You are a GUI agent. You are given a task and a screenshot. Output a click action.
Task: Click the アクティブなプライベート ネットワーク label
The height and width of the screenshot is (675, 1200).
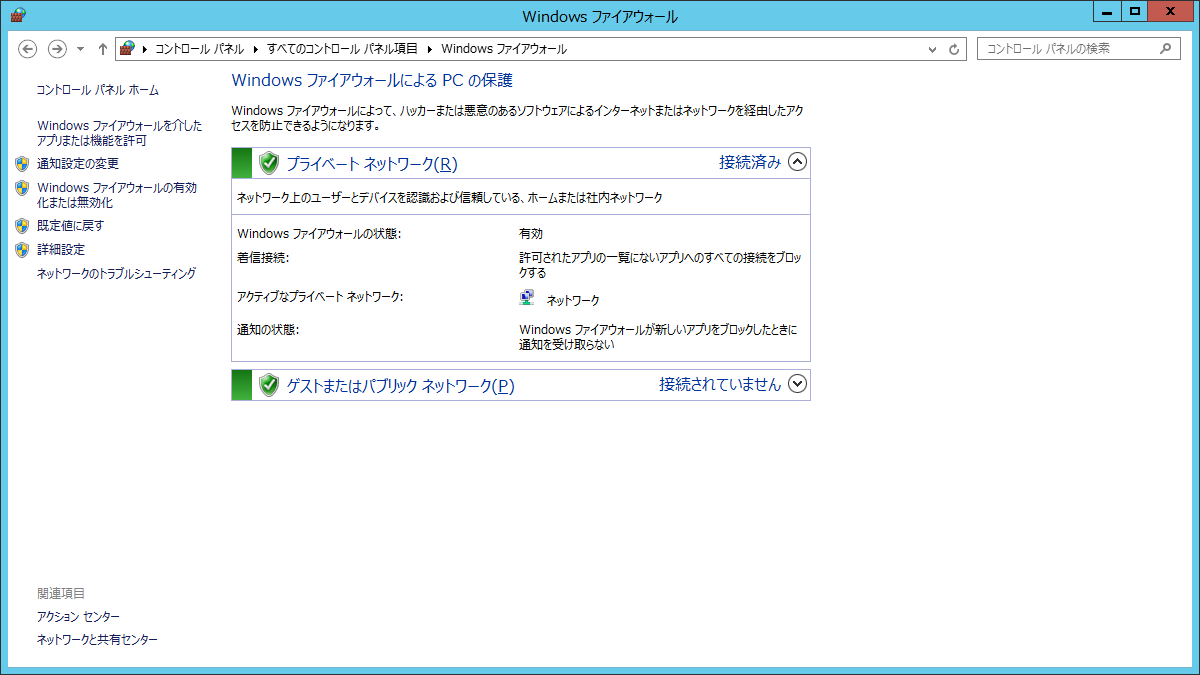click(x=320, y=297)
